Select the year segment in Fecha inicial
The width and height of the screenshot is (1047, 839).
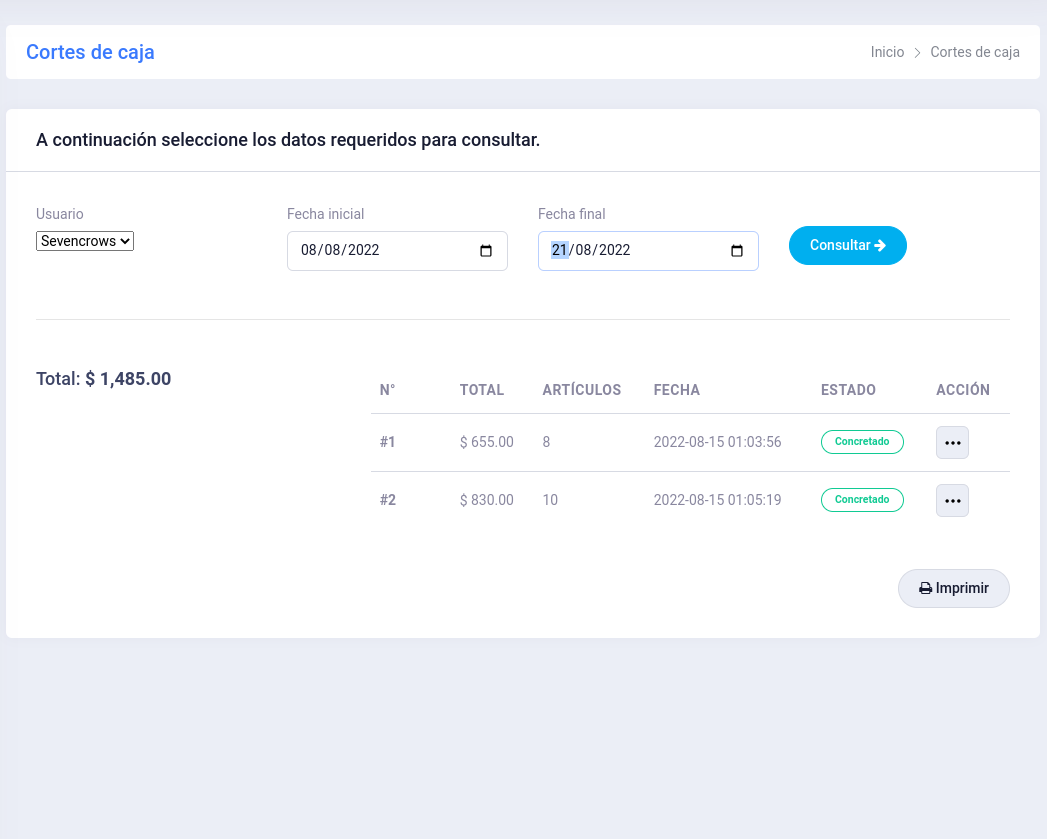[363, 251]
